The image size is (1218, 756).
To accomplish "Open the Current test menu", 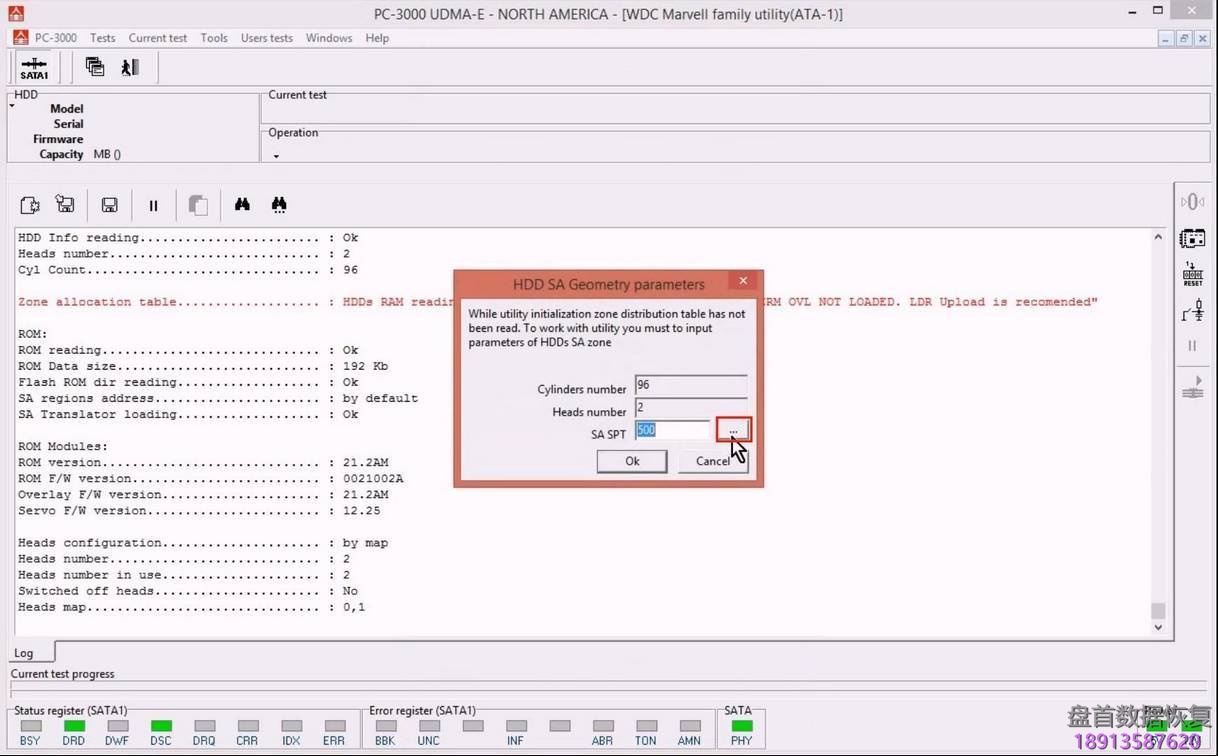I will click(x=157, y=38).
